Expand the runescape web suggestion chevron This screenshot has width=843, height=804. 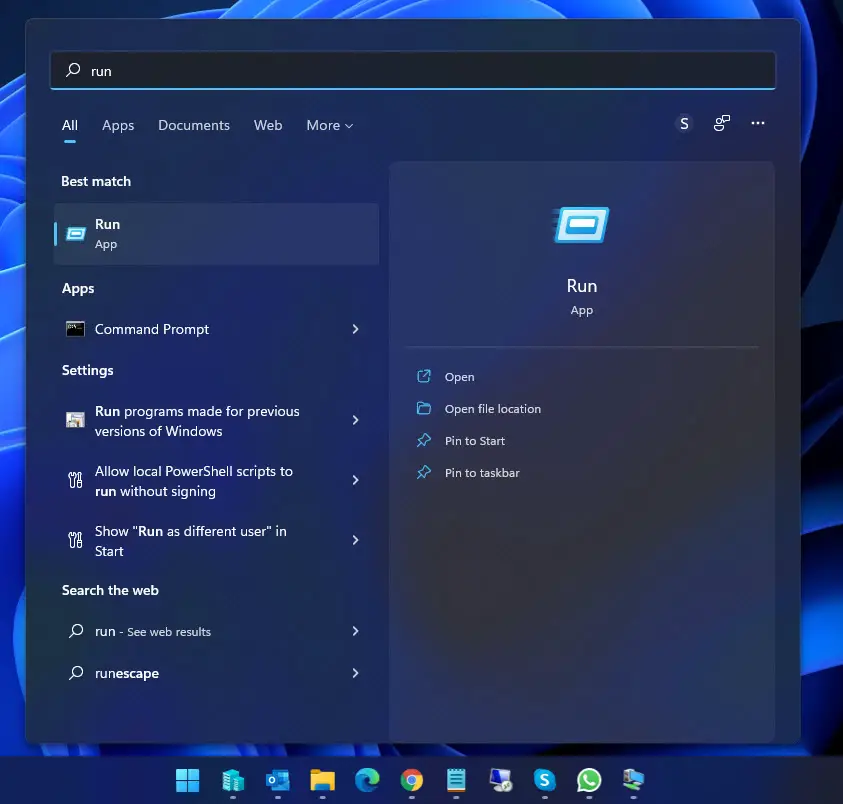355,674
